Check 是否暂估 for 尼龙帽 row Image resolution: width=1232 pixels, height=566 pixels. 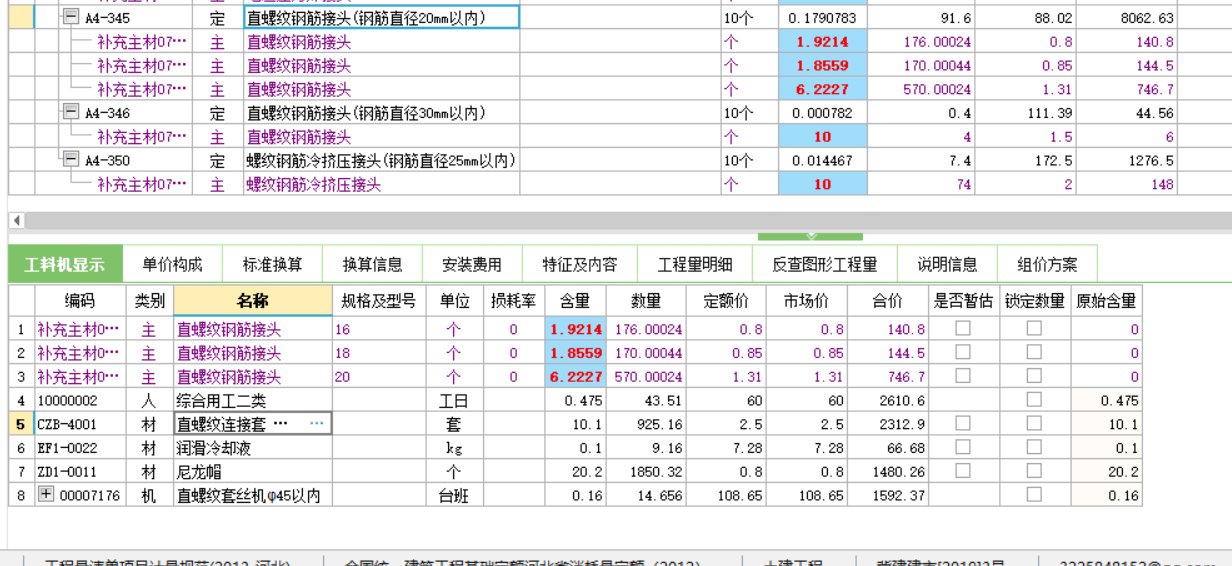tap(962, 471)
